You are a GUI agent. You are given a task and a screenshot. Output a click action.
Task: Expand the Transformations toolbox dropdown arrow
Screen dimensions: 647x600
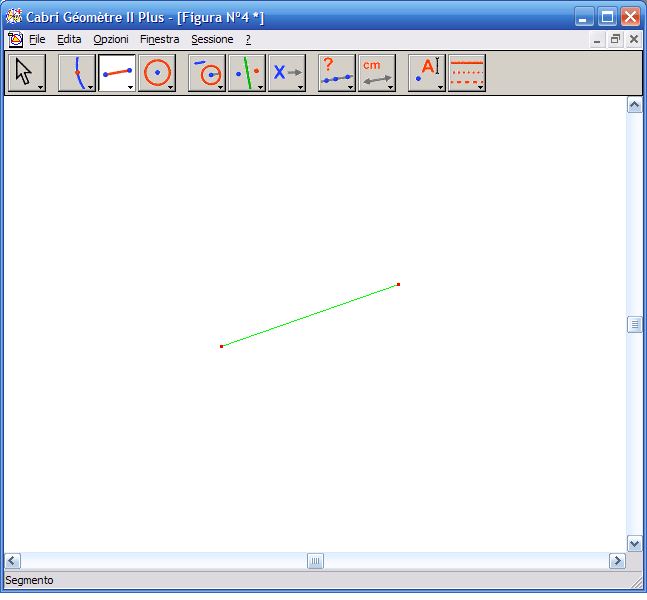pos(260,87)
